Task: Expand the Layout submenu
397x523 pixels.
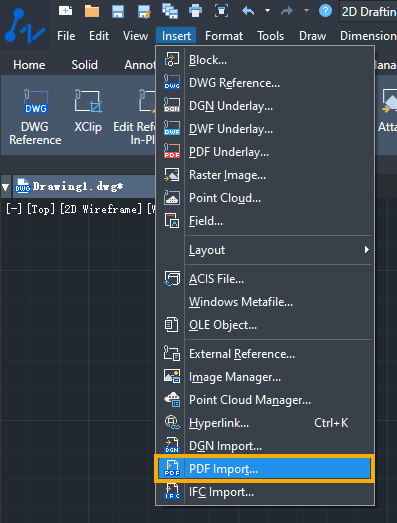Action: tap(279, 250)
